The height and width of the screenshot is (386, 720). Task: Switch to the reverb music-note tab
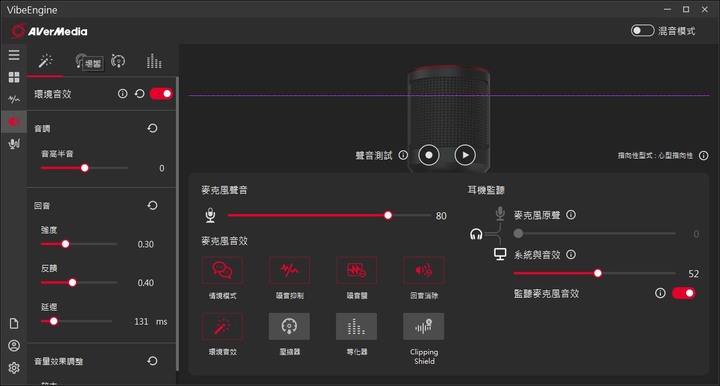81,61
